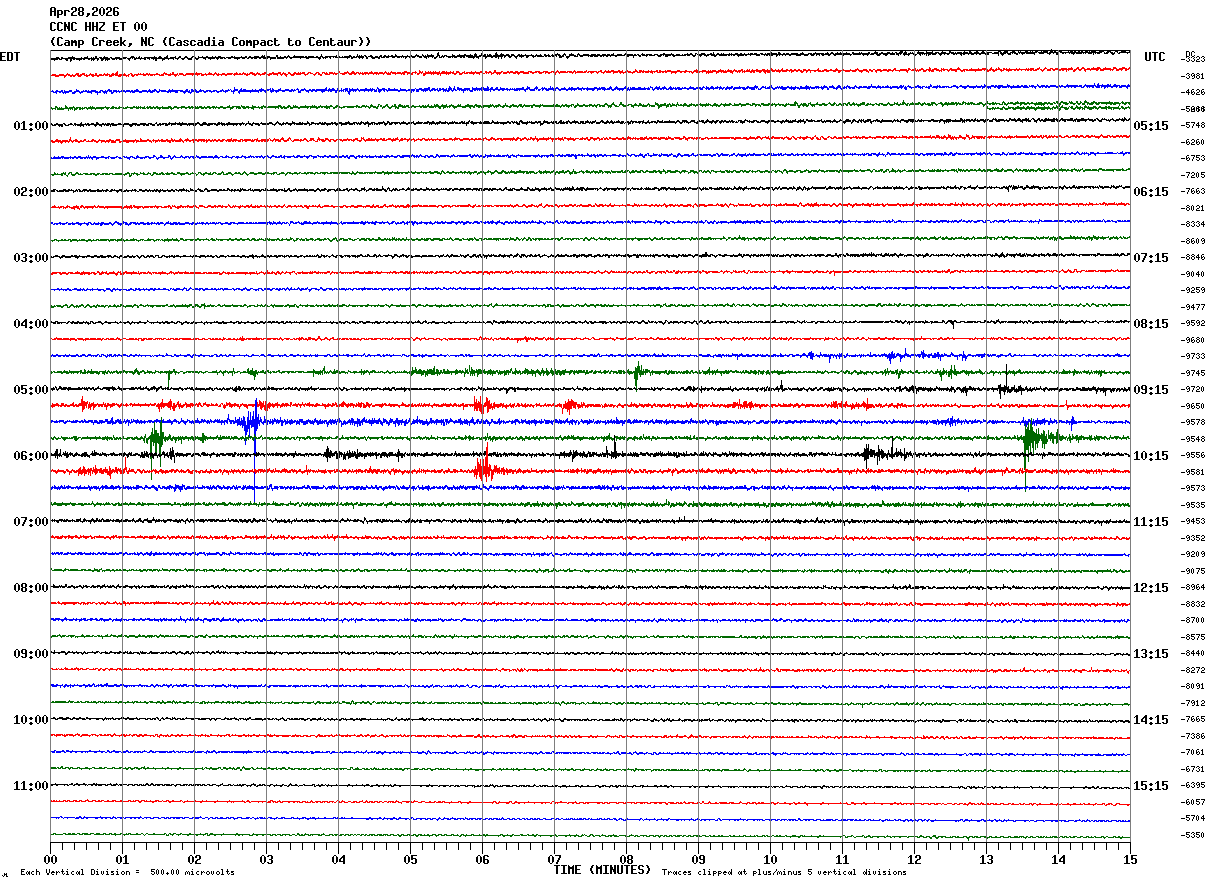The height and width of the screenshot is (886, 1210).
Task: Click the 05:15 UTC time label
Action: pos(1151,126)
